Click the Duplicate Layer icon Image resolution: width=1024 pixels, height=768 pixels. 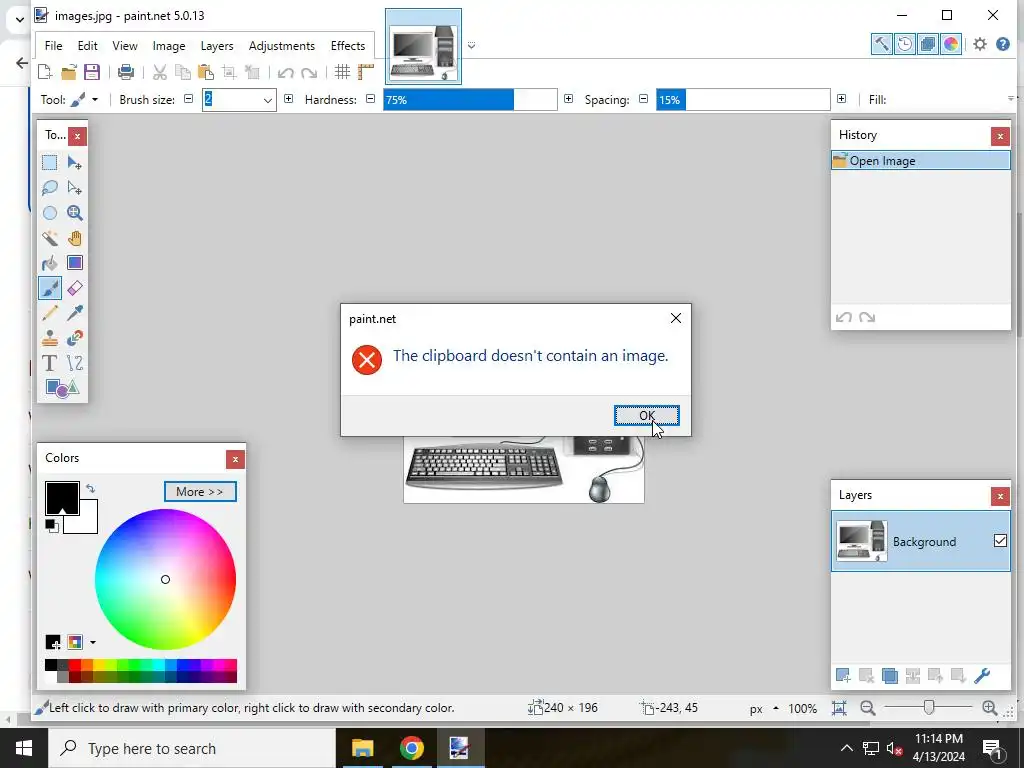[x=889, y=676]
